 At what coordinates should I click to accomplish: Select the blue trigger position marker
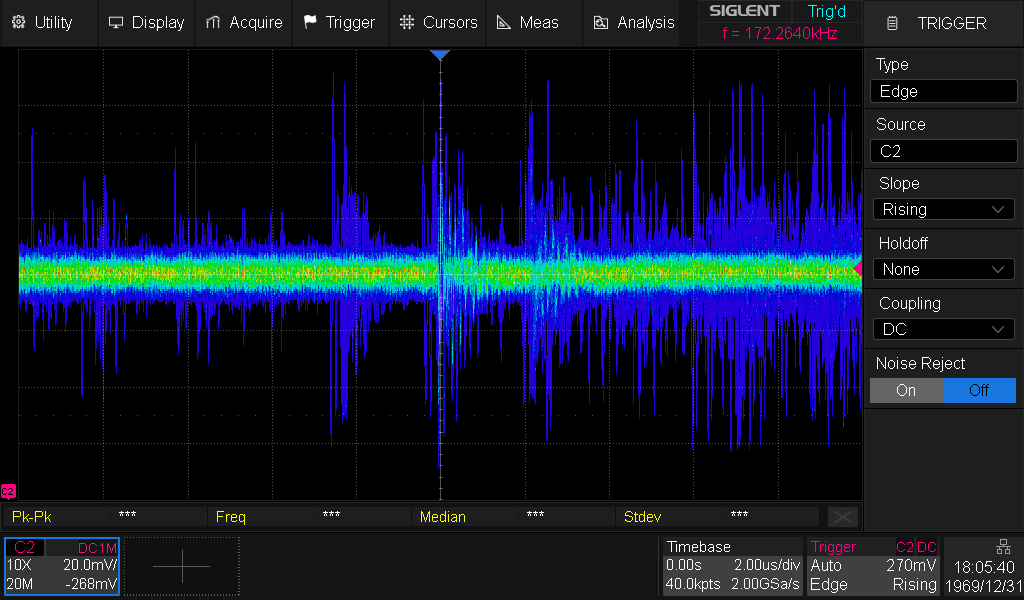(440, 55)
